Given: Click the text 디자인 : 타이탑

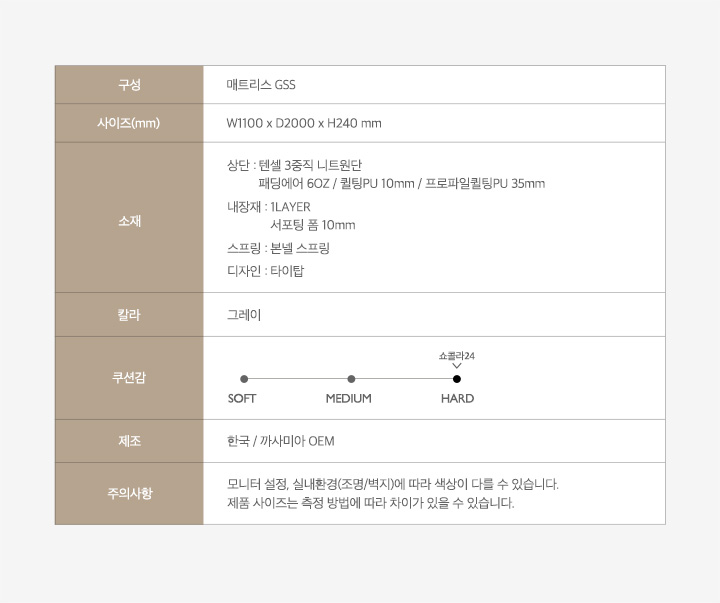Looking at the screenshot, I should pyautogui.click(x=265, y=271).
